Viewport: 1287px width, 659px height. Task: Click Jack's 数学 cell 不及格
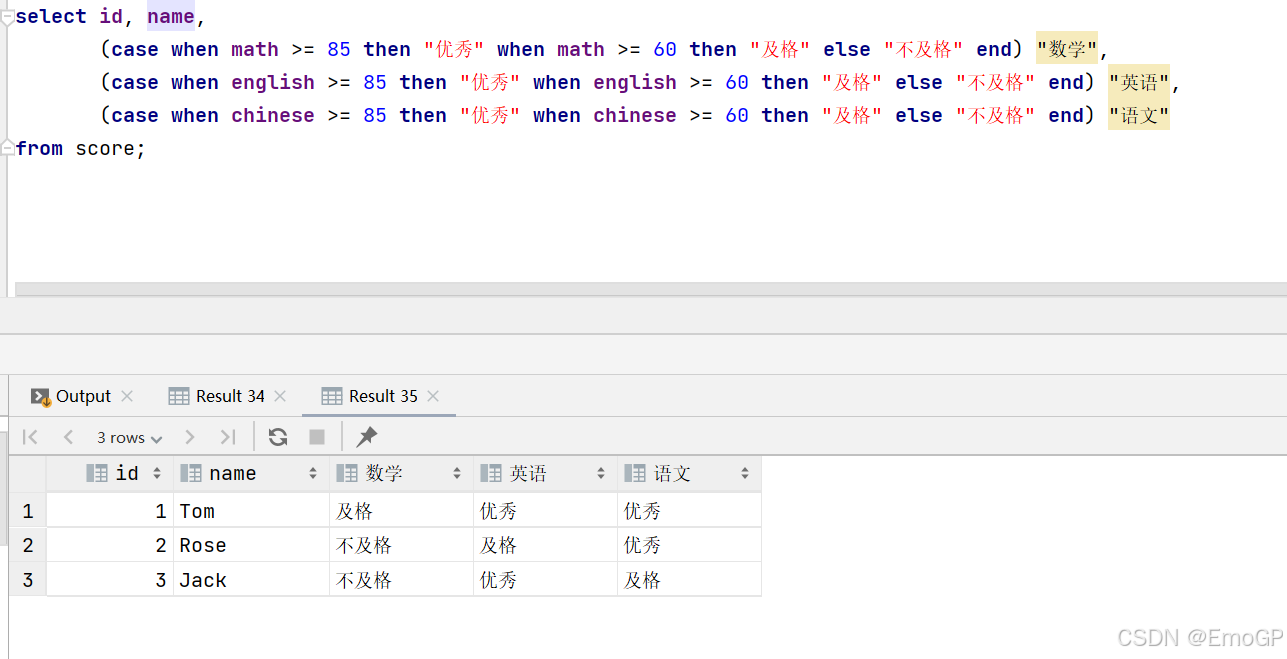tap(402, 580)
